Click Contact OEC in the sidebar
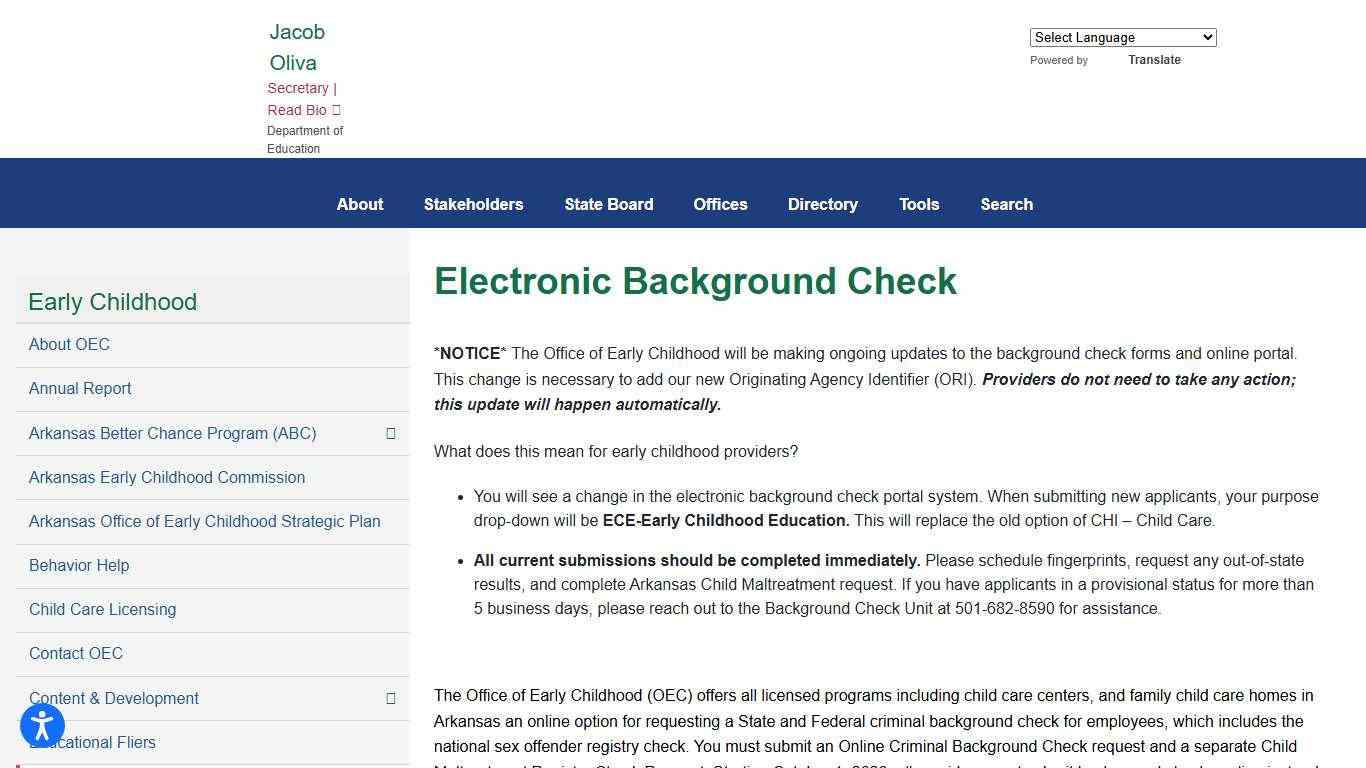The height and width of the screenshot is (768, 1366). [76, 653]
